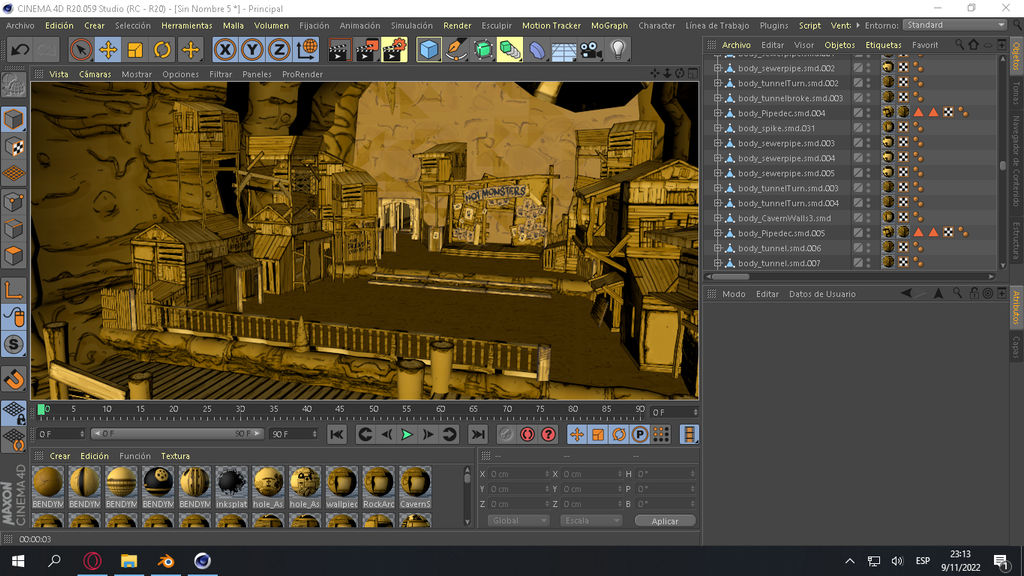This screenshot has width=1024, height=576.
Task: Expand body_tunnel.smd.006 tree node
Action: (x=718, y=248)
